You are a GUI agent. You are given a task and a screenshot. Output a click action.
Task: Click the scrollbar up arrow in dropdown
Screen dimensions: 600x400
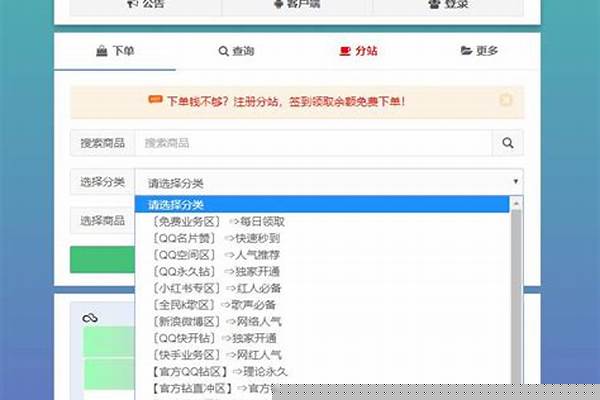pyautogui.click(x=516, y=203)
